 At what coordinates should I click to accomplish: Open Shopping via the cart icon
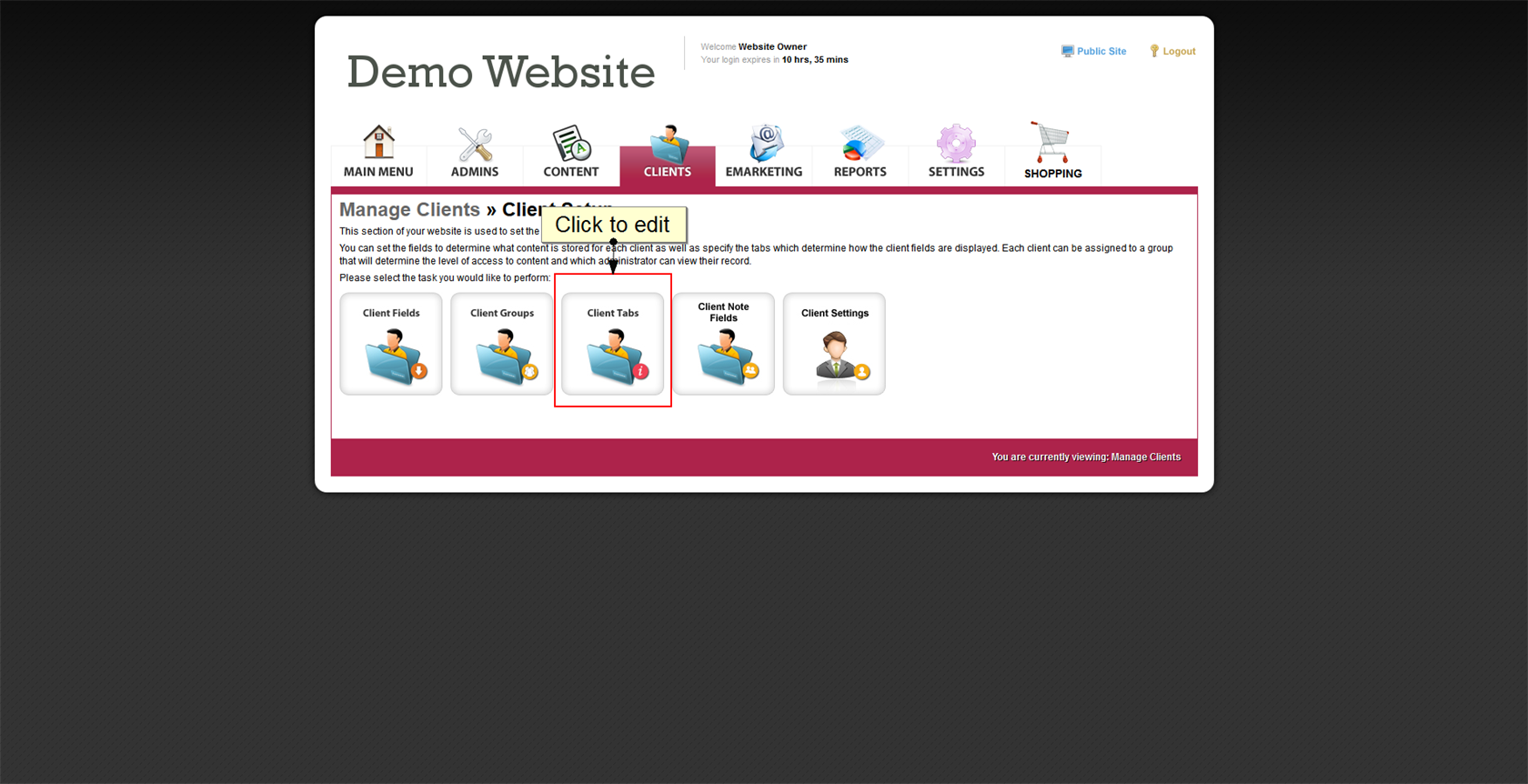pyautogui.click(x=1051, y=144)
